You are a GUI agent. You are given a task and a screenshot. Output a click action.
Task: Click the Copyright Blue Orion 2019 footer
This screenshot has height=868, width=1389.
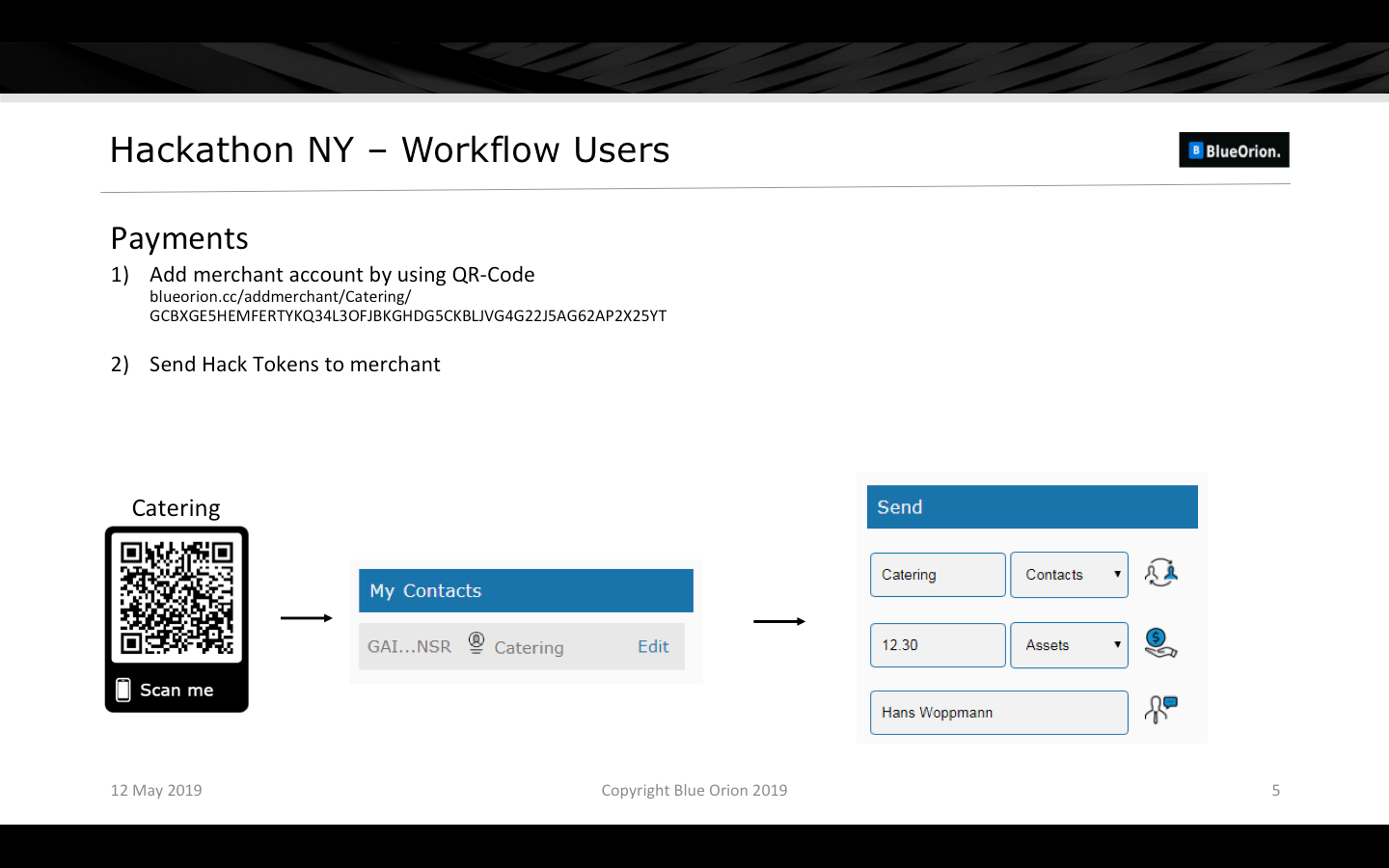[694, 791]
